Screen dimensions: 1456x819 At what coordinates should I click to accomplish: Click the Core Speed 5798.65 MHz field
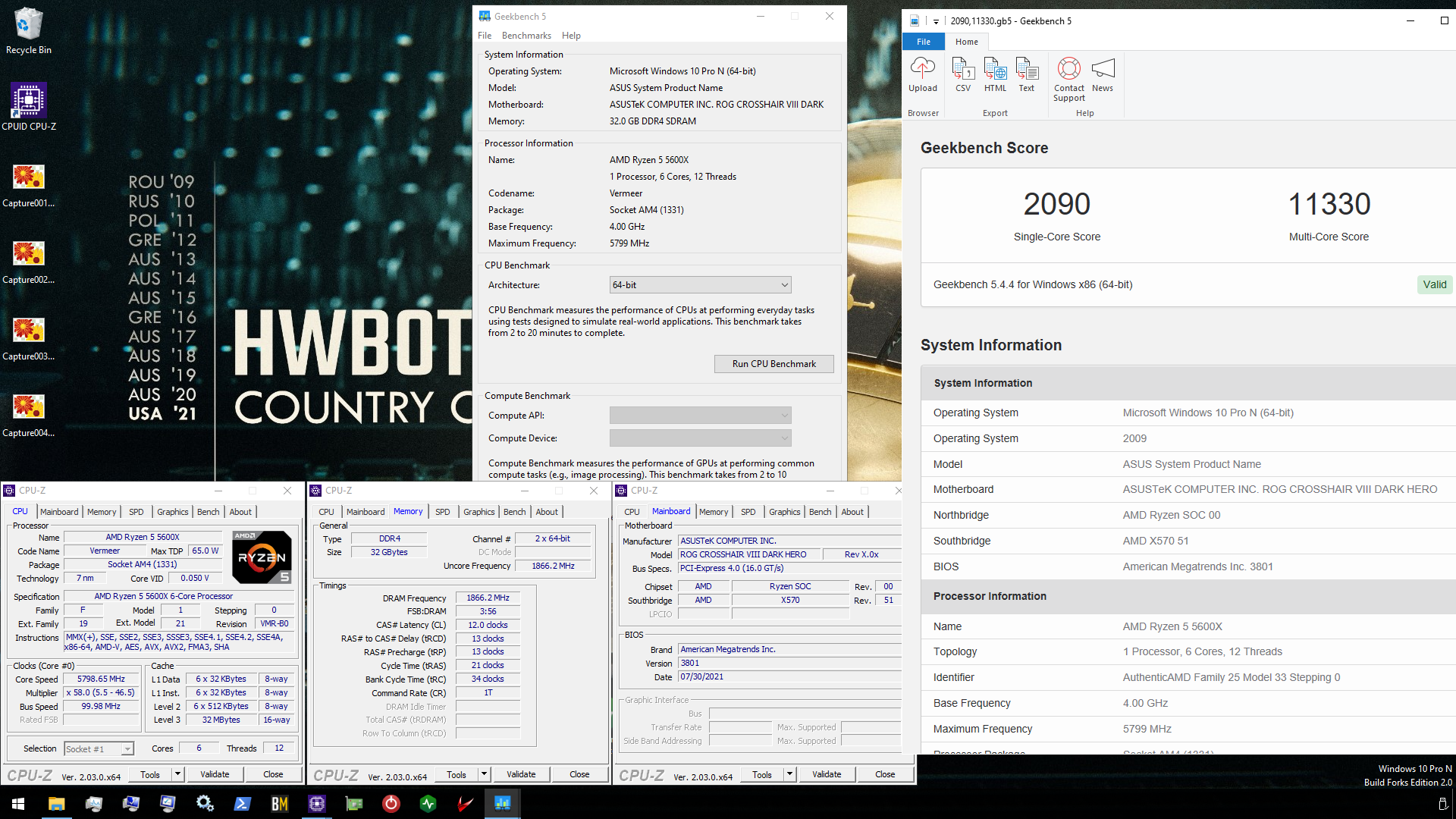coord(101,679)
